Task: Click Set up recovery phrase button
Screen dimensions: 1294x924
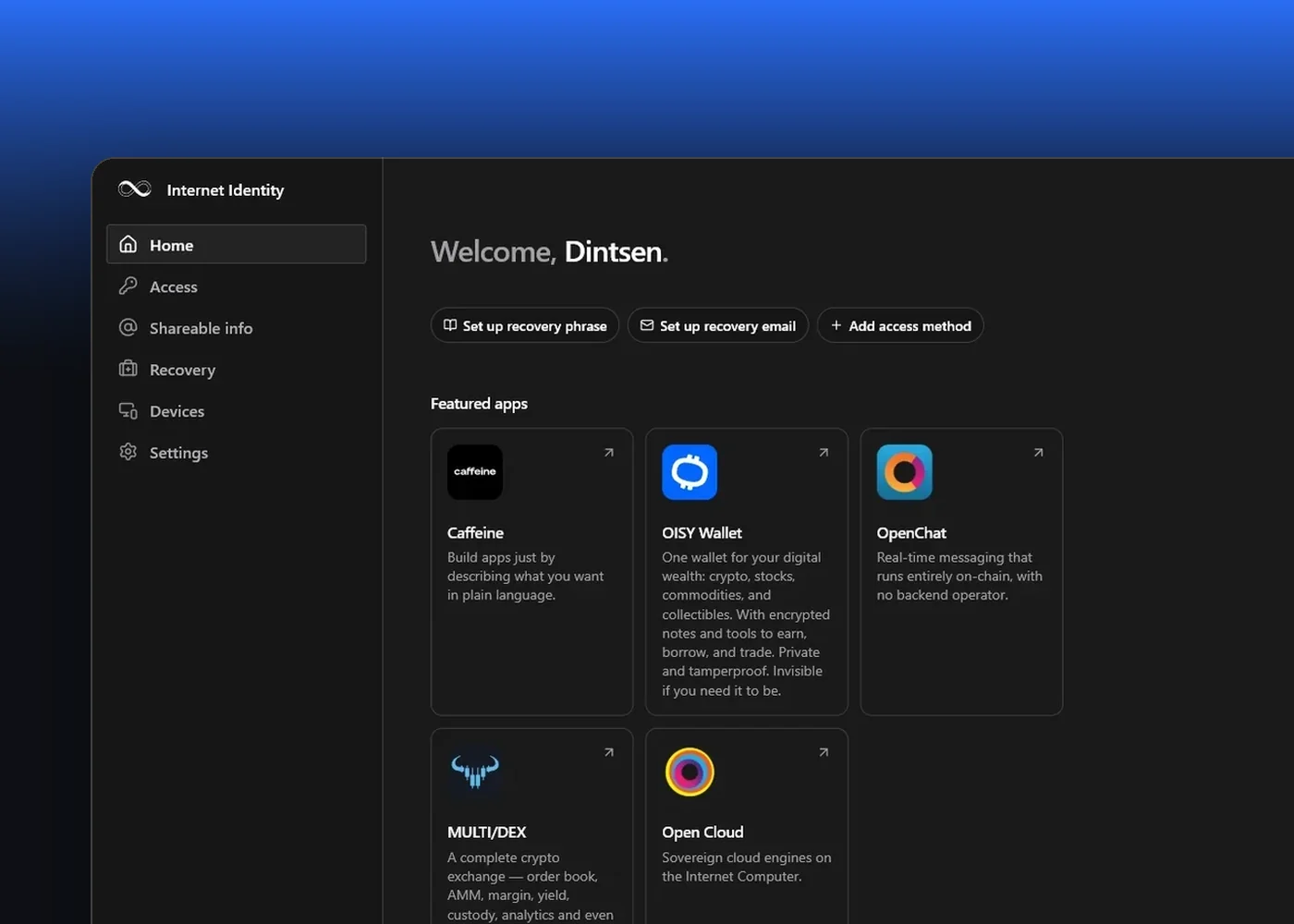Action: point(525,325)
